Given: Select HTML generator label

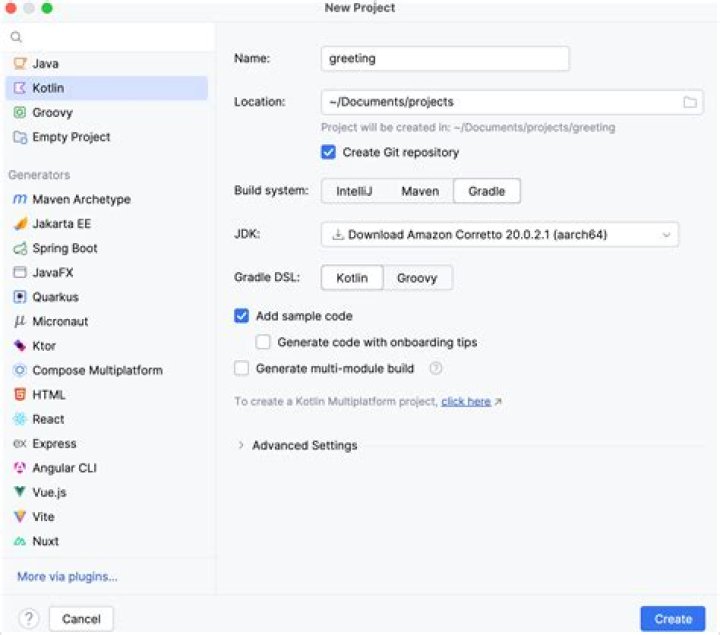Looking at the screenshot, I should click(49, 394).
